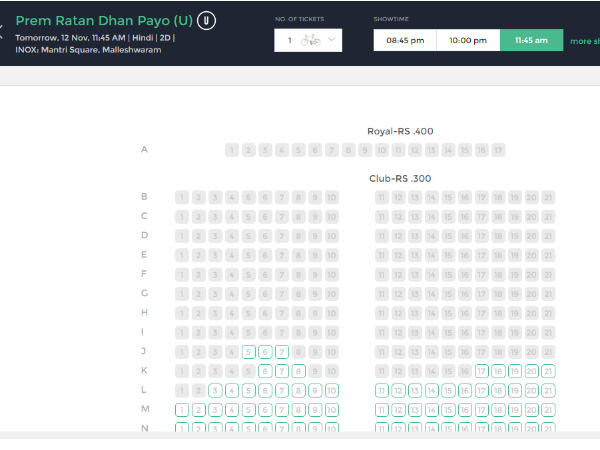Choose seat 11 in row L
Viewport: 600px width, 450px height.
pos(381,390)
